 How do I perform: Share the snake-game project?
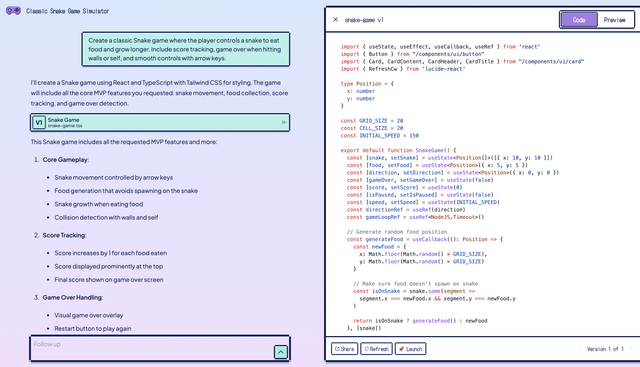tap(344, 349)
